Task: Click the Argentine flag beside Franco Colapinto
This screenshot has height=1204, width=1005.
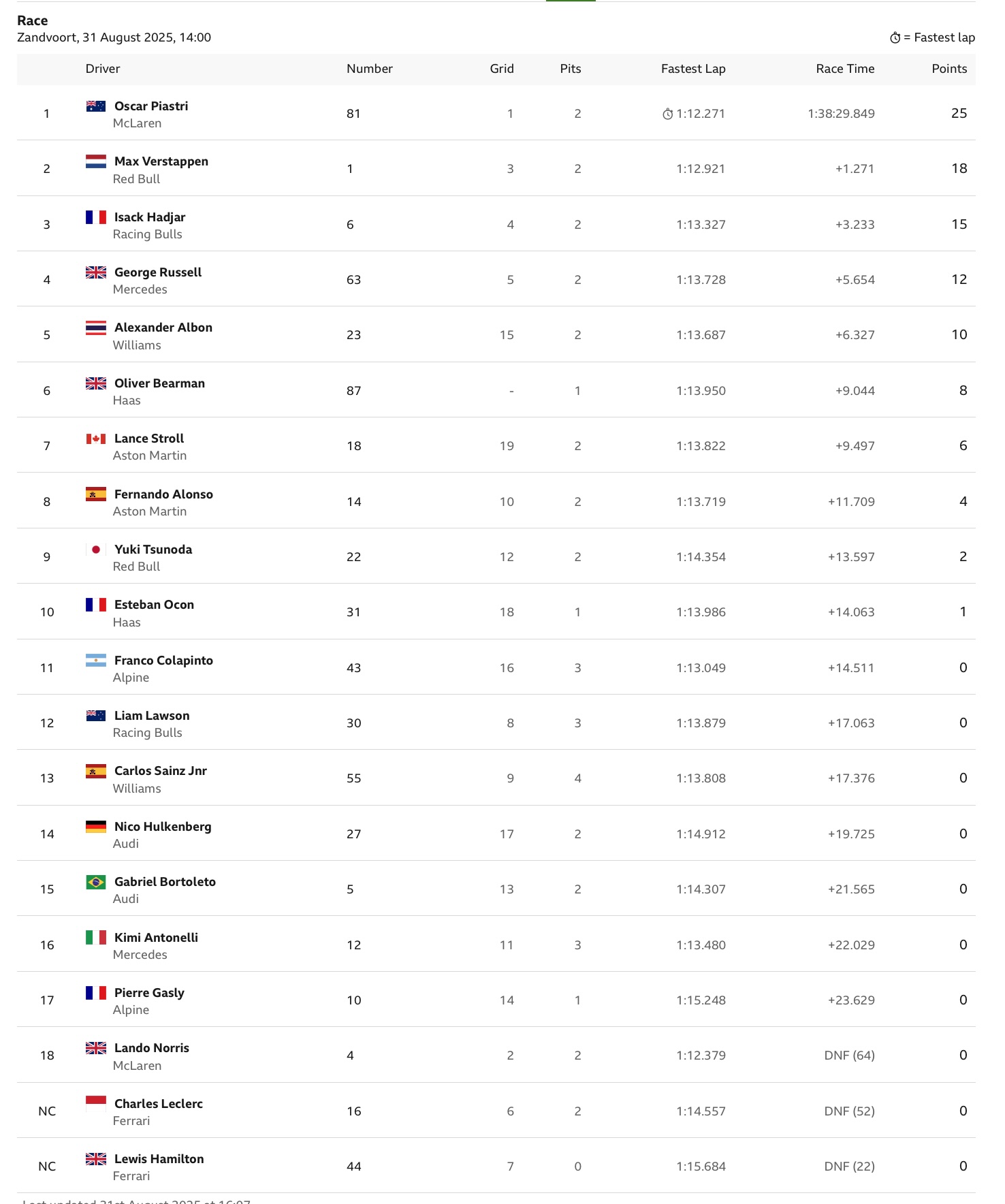Action: 96,660
